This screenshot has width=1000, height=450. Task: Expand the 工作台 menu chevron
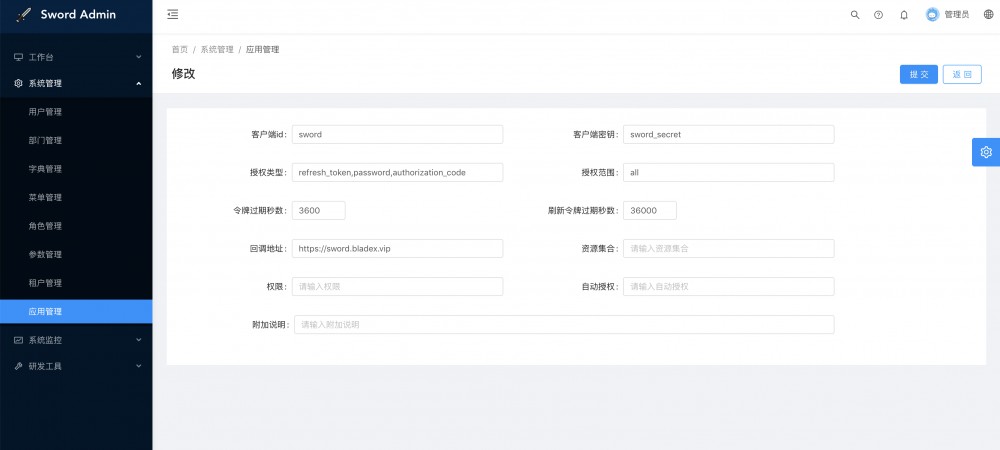[x=138, y=57]
